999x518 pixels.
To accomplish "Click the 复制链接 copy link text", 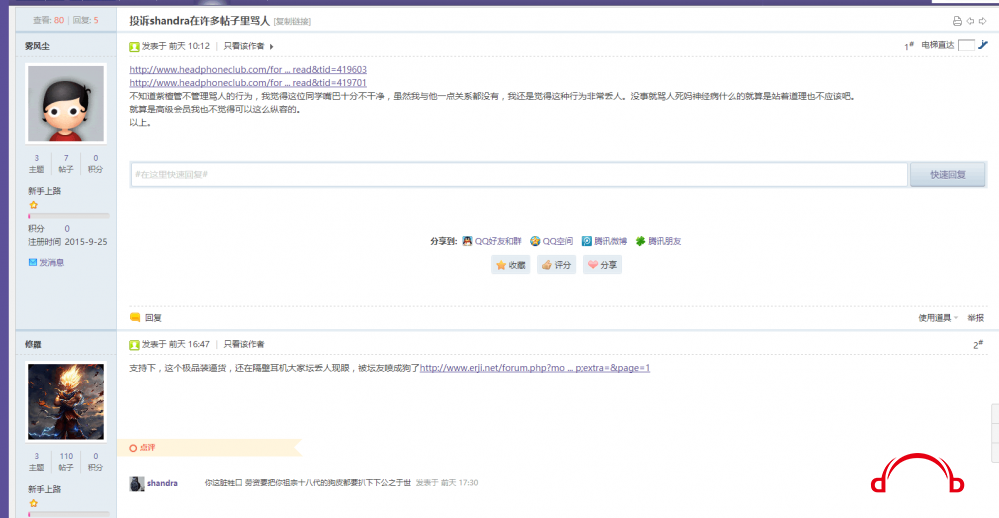I will 292,22.
